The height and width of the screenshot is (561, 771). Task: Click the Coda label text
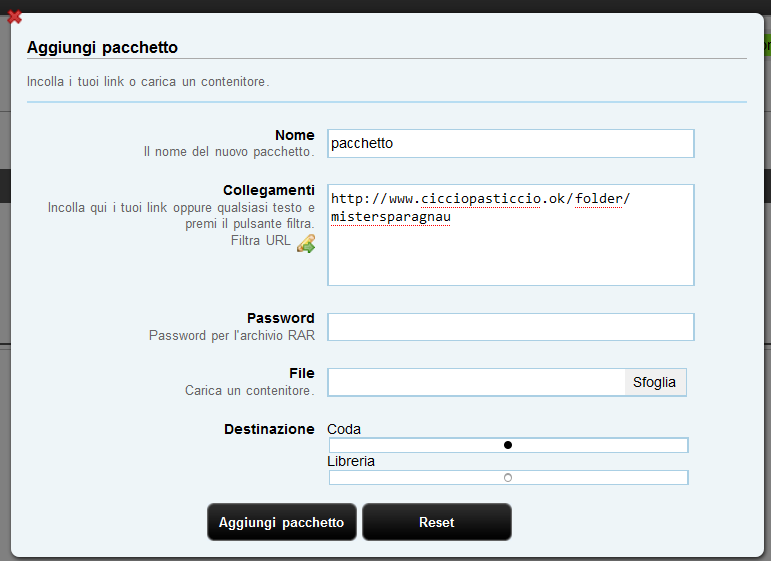[344, 429]
